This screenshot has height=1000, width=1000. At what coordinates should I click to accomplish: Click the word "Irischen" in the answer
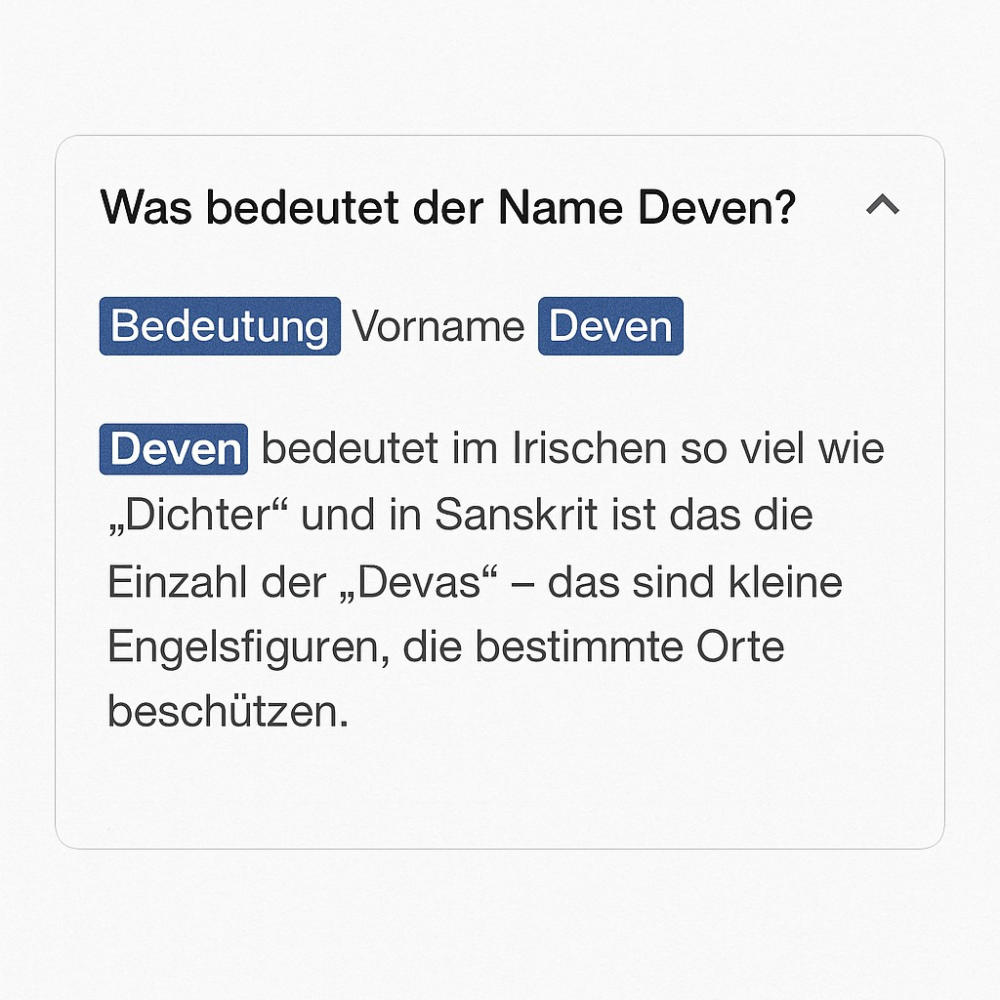pyautogui.click(x=590, y=448)
